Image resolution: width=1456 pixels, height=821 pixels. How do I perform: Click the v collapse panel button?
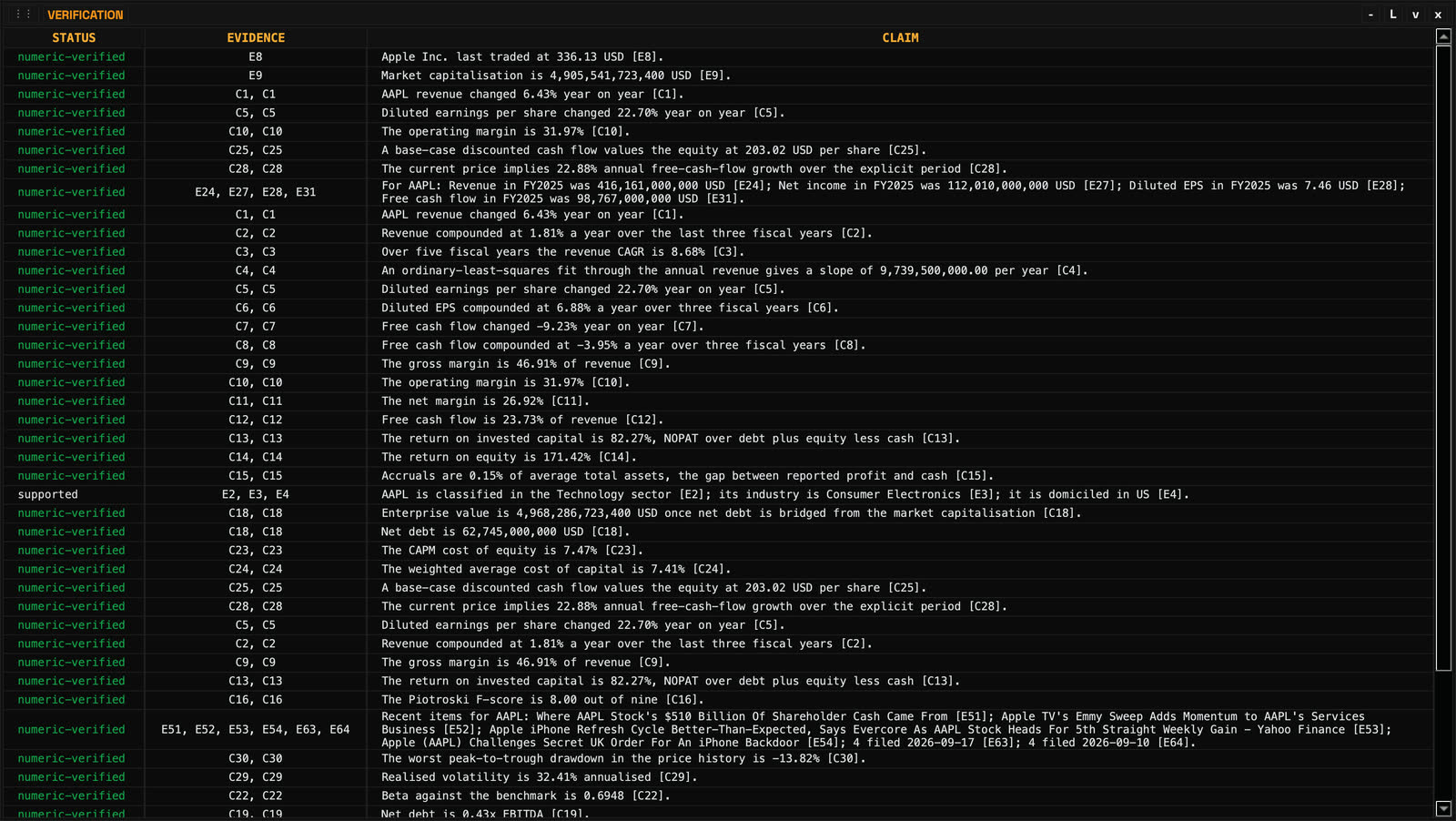1415,15
